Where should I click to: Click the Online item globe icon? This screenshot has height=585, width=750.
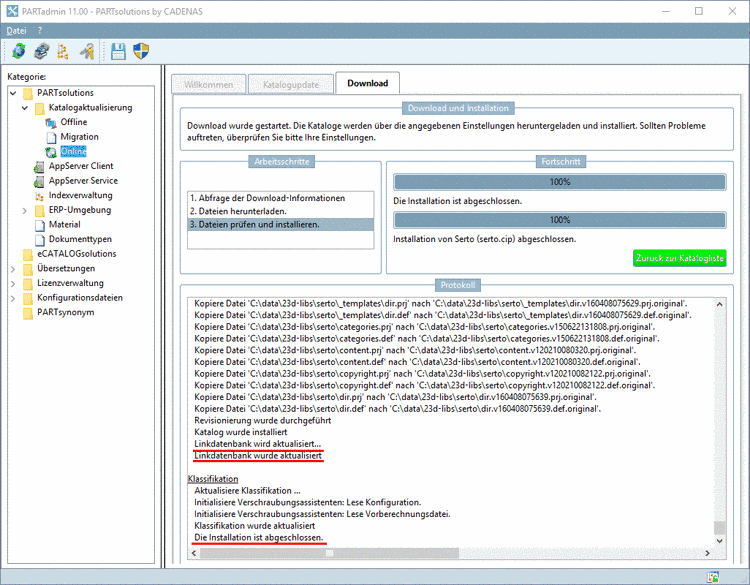click(x=51, y=152)
